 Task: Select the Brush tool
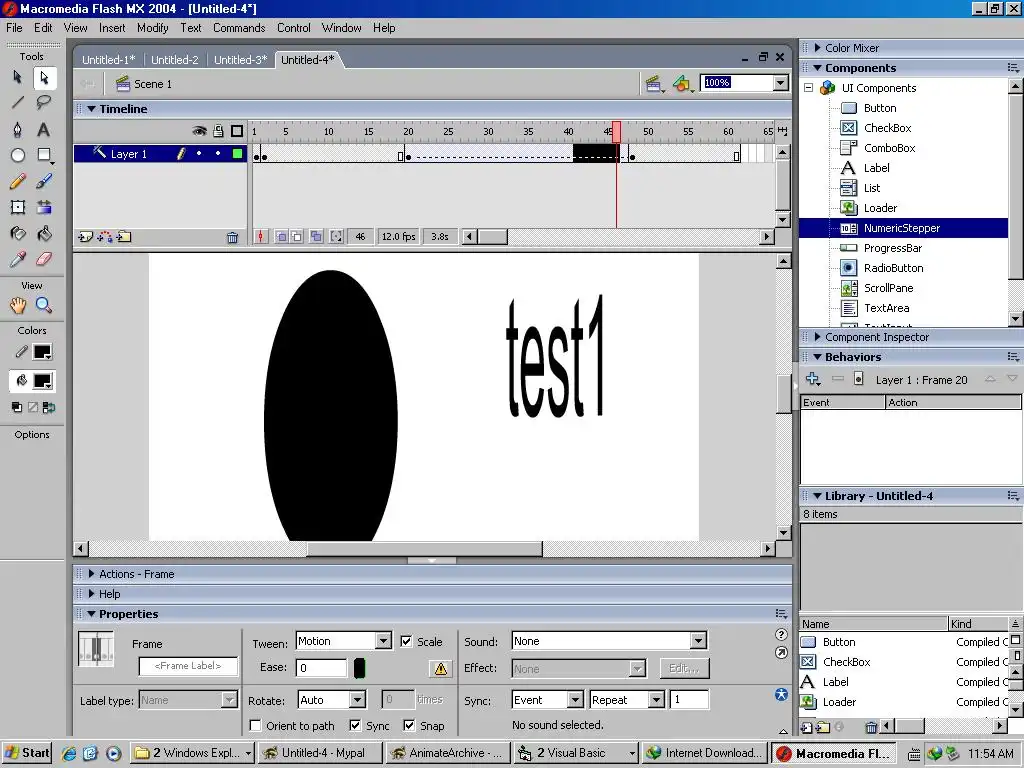click(44, 181)
